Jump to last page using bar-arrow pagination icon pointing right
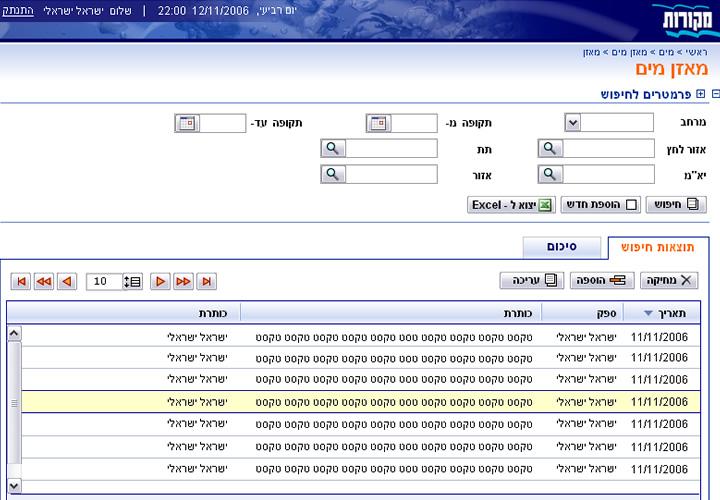 pyautogui.click(x=206, y=282)
